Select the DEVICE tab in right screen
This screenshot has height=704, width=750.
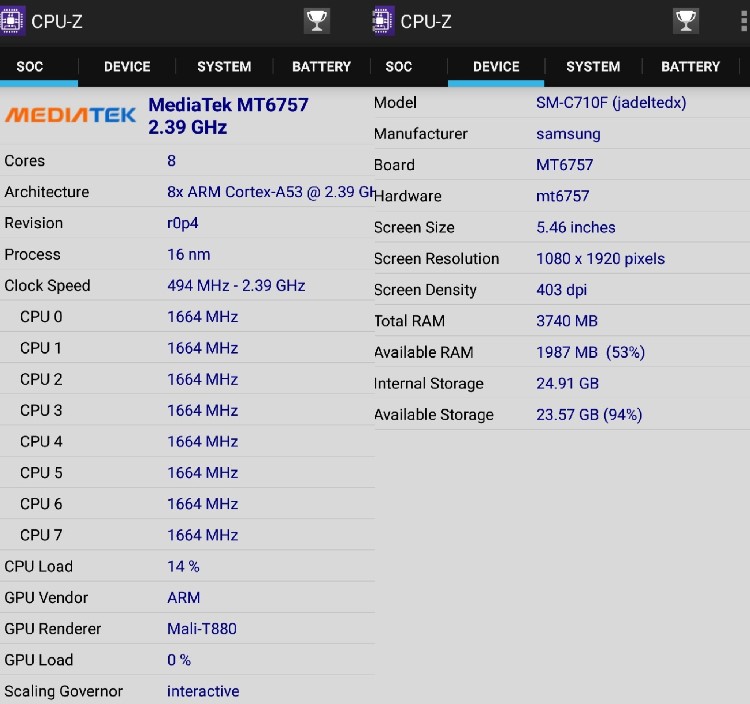[496, 66]
